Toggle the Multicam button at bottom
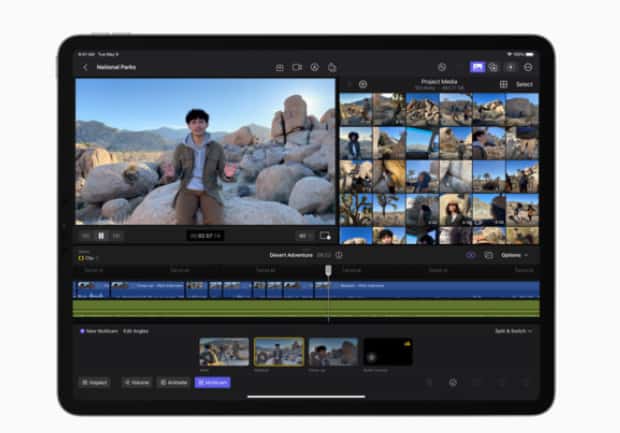This screenshot has width=620, height=433. coord(212,382)
